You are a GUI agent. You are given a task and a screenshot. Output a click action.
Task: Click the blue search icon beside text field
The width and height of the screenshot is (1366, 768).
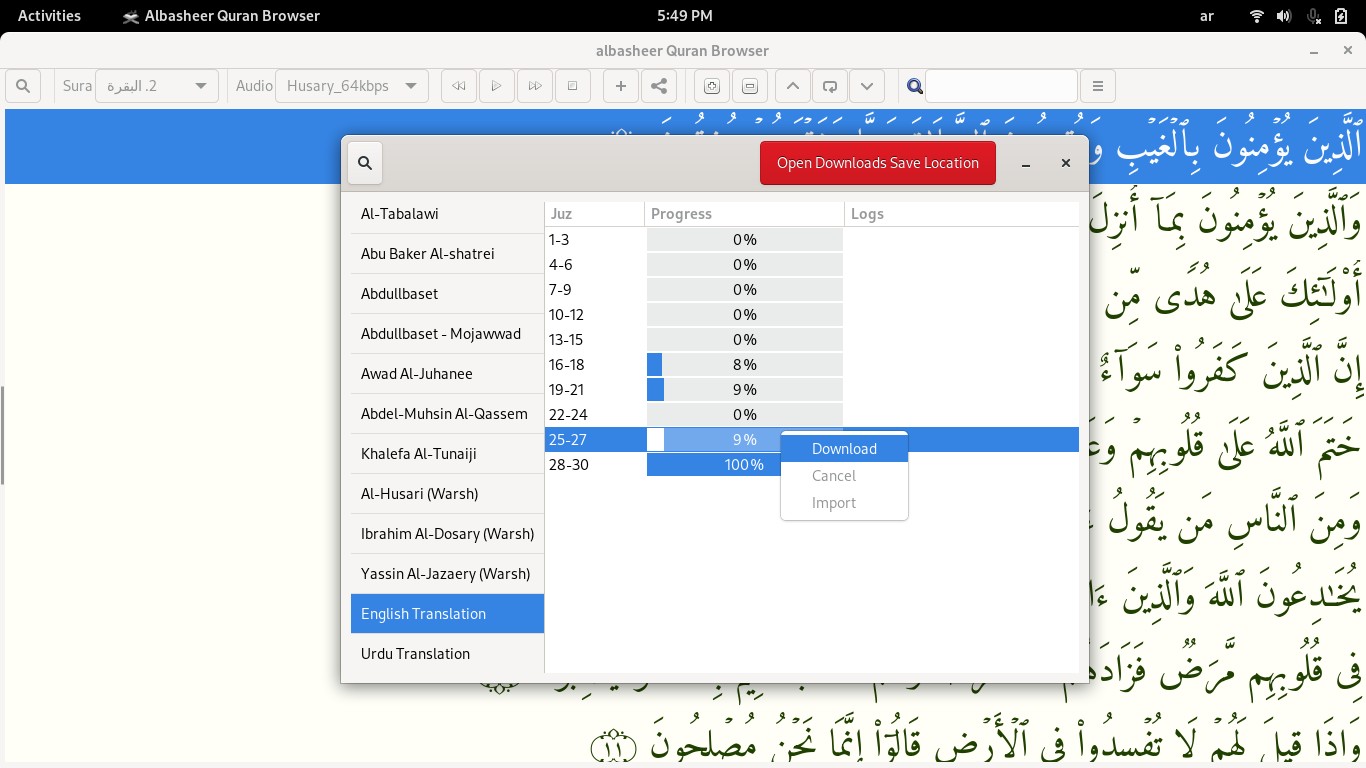pyautogui.click(x=914, y=86)
